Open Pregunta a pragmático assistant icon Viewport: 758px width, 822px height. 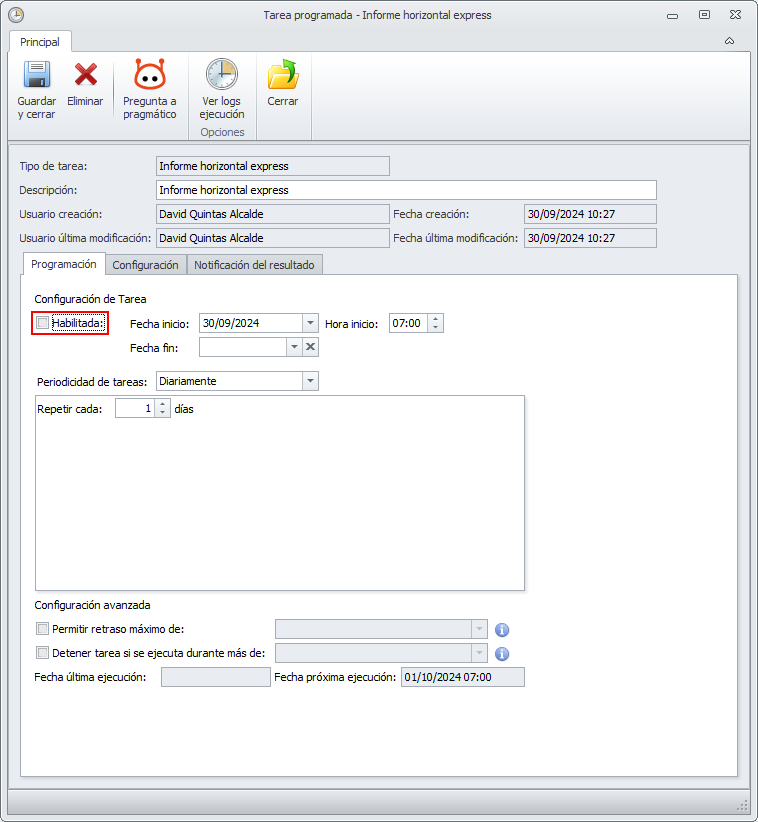tap(150, 74)
